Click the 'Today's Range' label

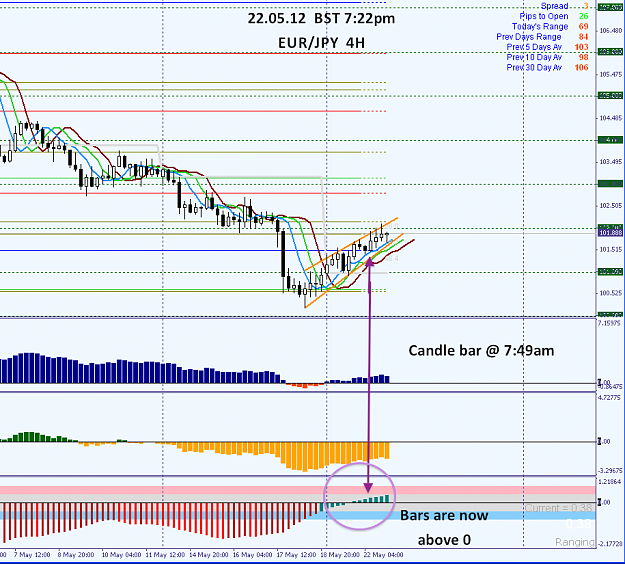click(540, 26)
